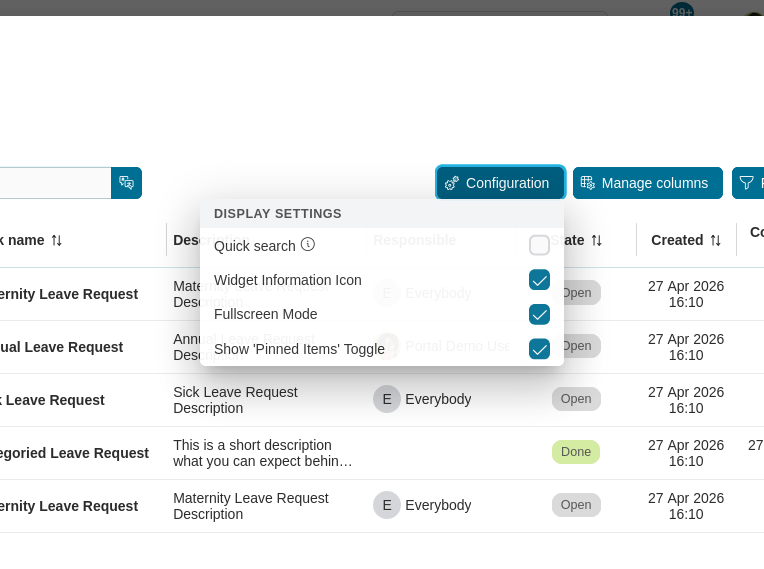This screenshot has width=764, height=569.
Task: Focus the search input field
Action: coord(55,183)
